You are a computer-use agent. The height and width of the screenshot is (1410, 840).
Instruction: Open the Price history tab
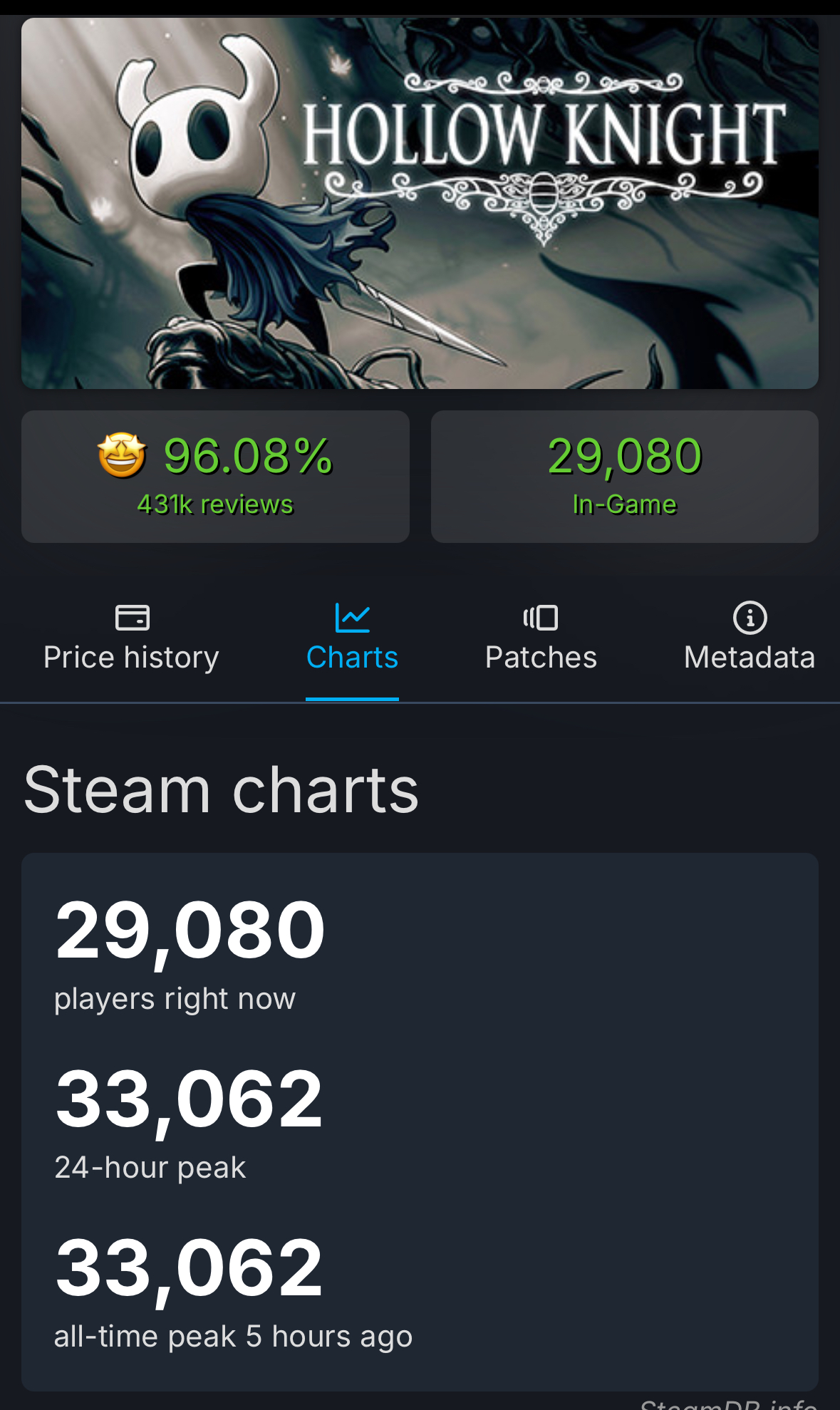[x=131, y=638]
